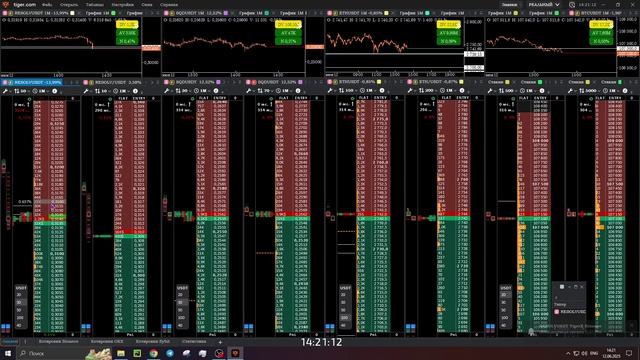The image size is (640, 360).
Task: Expand 1M timeframe dropdown in ETHUSDT -0,87% panel
Action: (447, 91)
